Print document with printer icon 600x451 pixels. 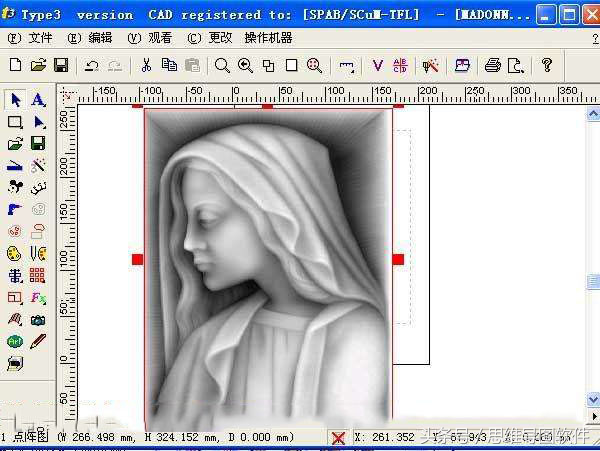click(493, 65)
